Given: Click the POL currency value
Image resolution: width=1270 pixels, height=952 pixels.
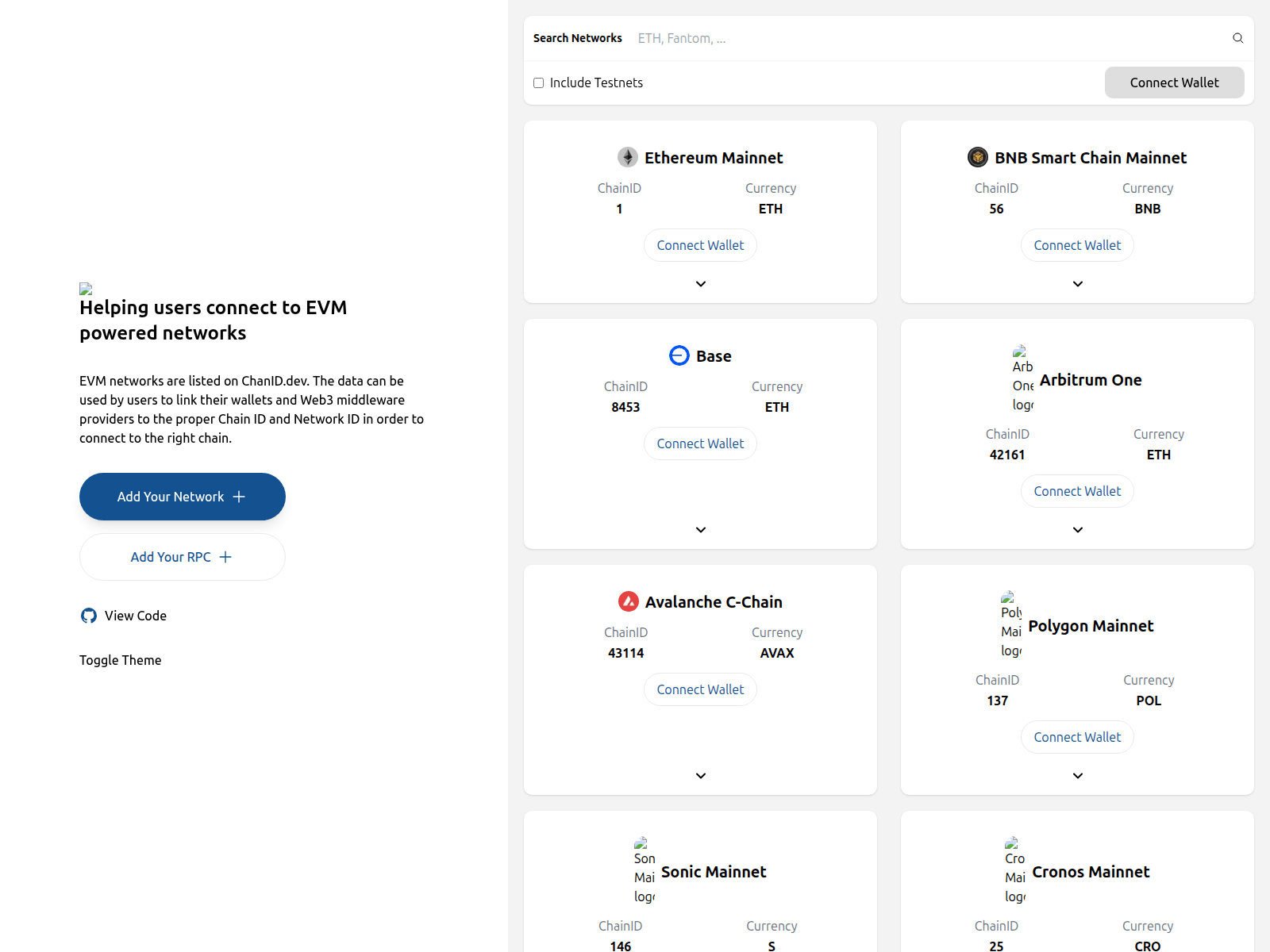Looking at the screenshot, I should (1149, 701).
